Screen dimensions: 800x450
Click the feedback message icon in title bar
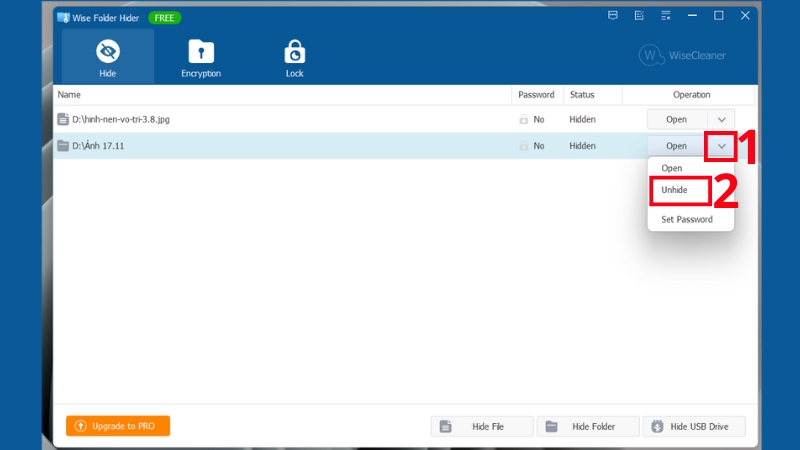[613, 16]
